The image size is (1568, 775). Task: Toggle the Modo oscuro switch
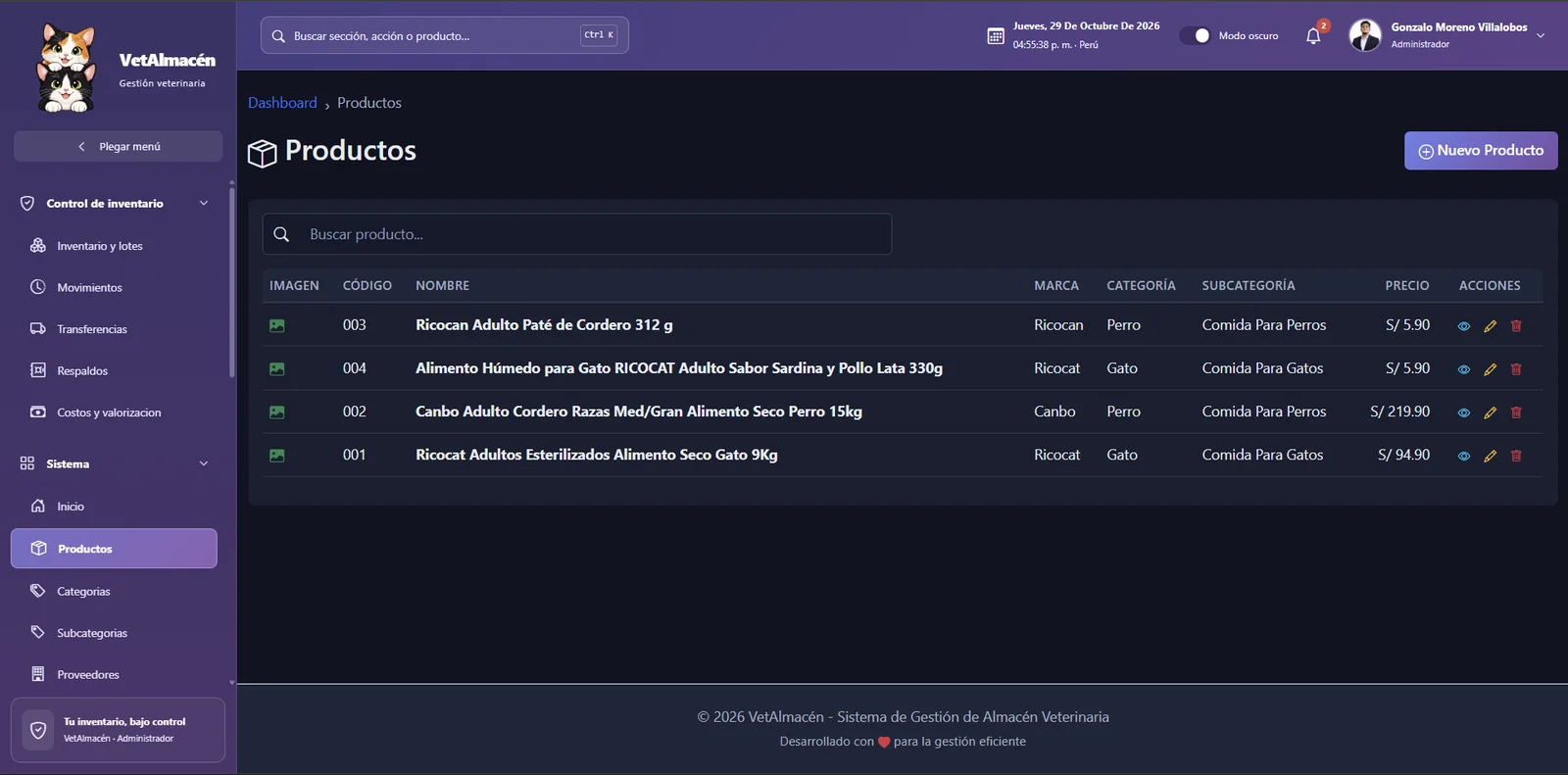(x=1196, y=35)
